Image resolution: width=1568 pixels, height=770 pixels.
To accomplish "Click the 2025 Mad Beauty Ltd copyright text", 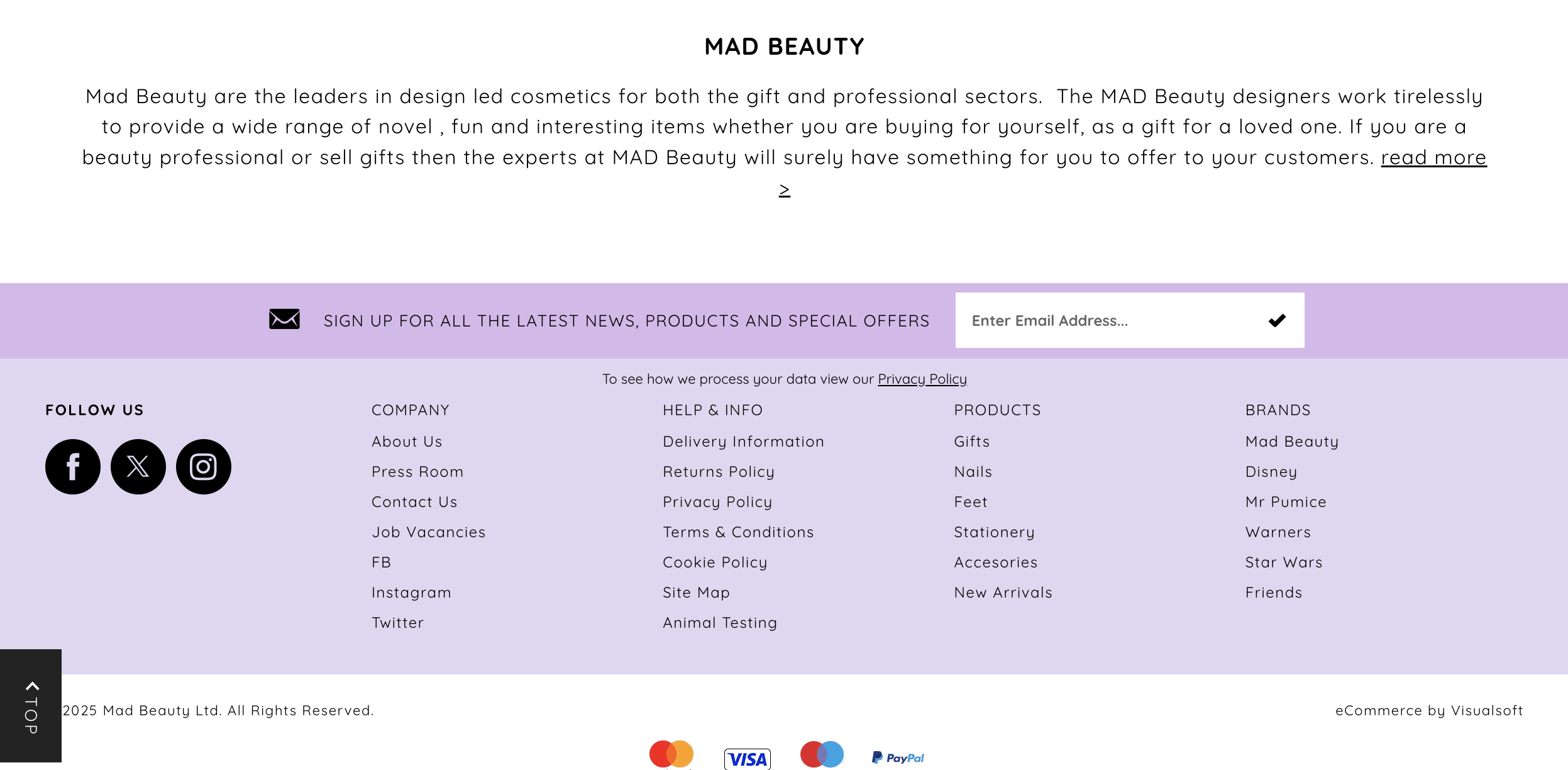I will [218, 710].
